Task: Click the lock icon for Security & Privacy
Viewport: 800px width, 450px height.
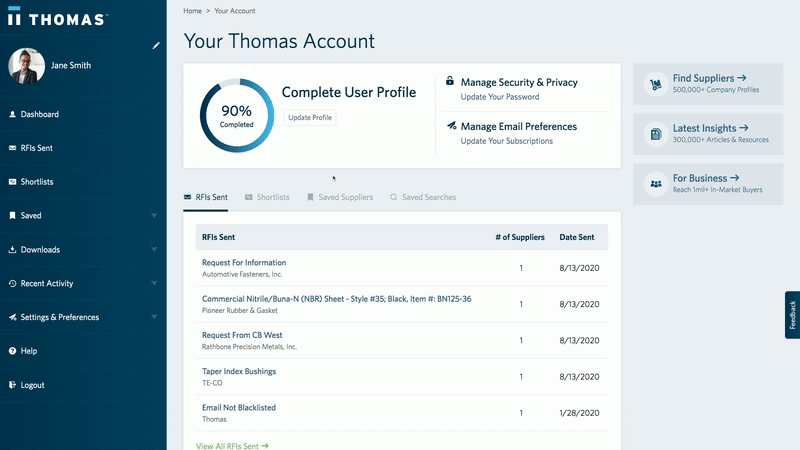Action: (x=450, y=81)
